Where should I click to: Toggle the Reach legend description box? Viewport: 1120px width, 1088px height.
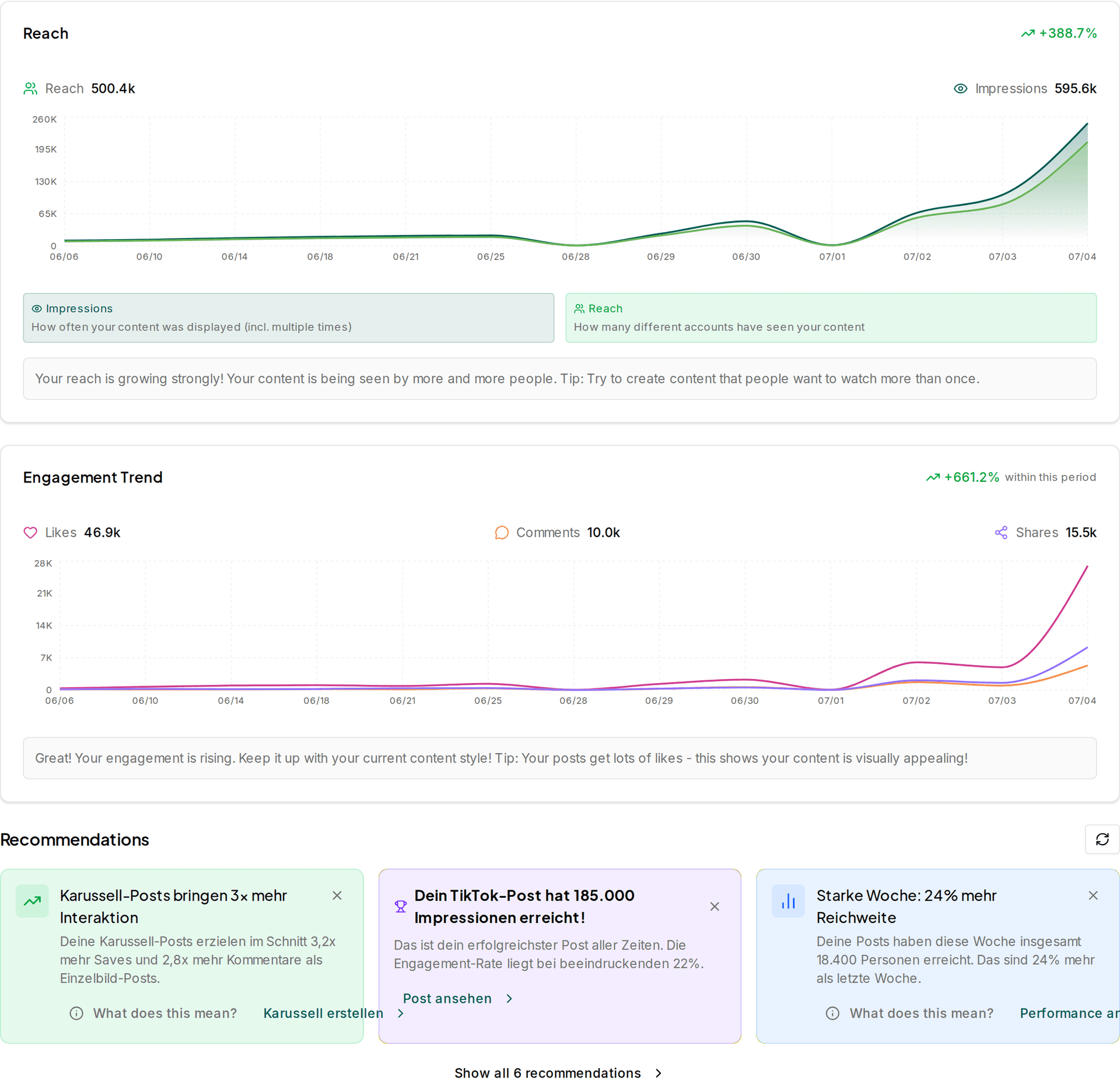(x=831, y=318)
